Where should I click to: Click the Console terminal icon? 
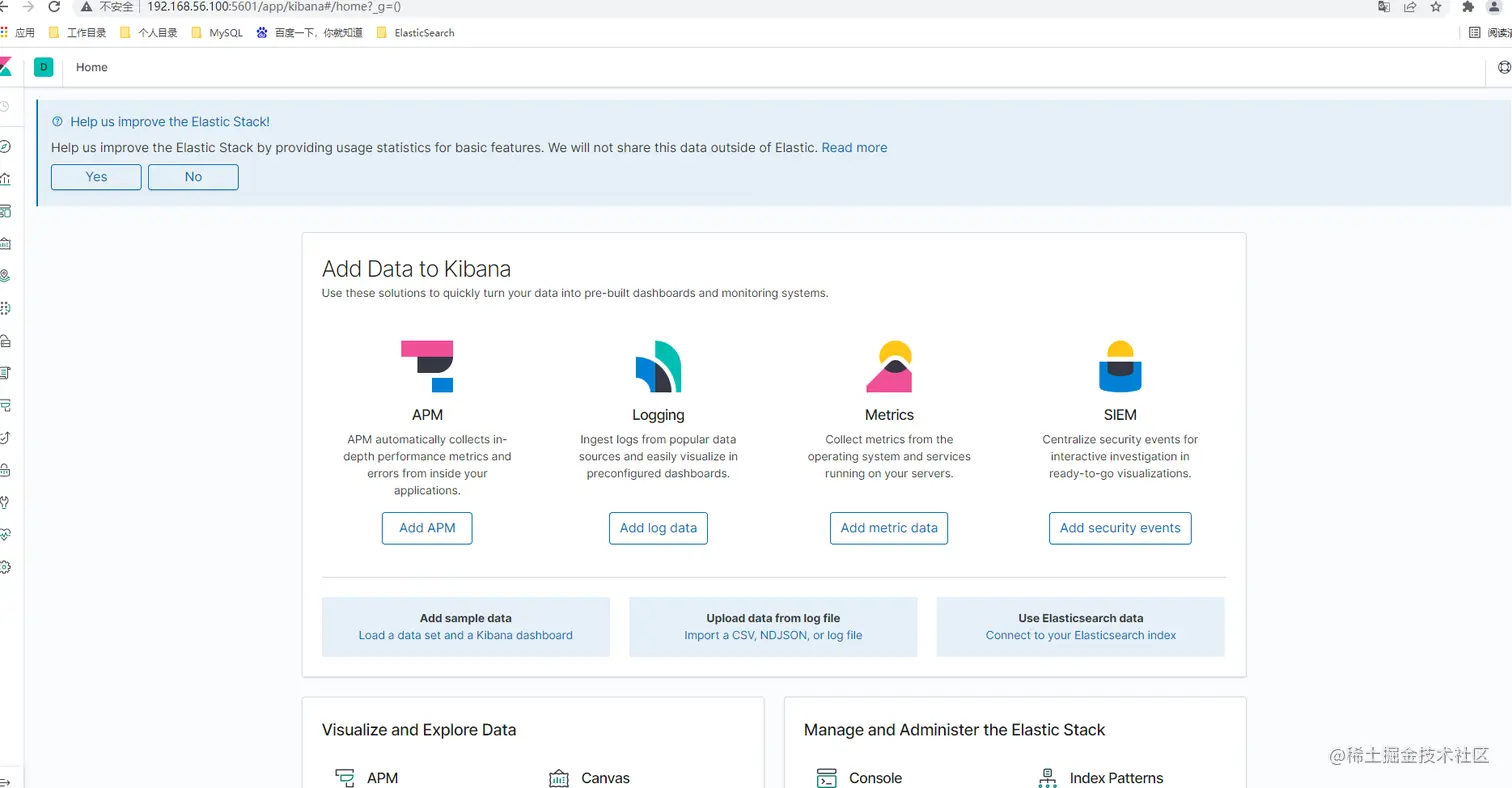[827, 778]
